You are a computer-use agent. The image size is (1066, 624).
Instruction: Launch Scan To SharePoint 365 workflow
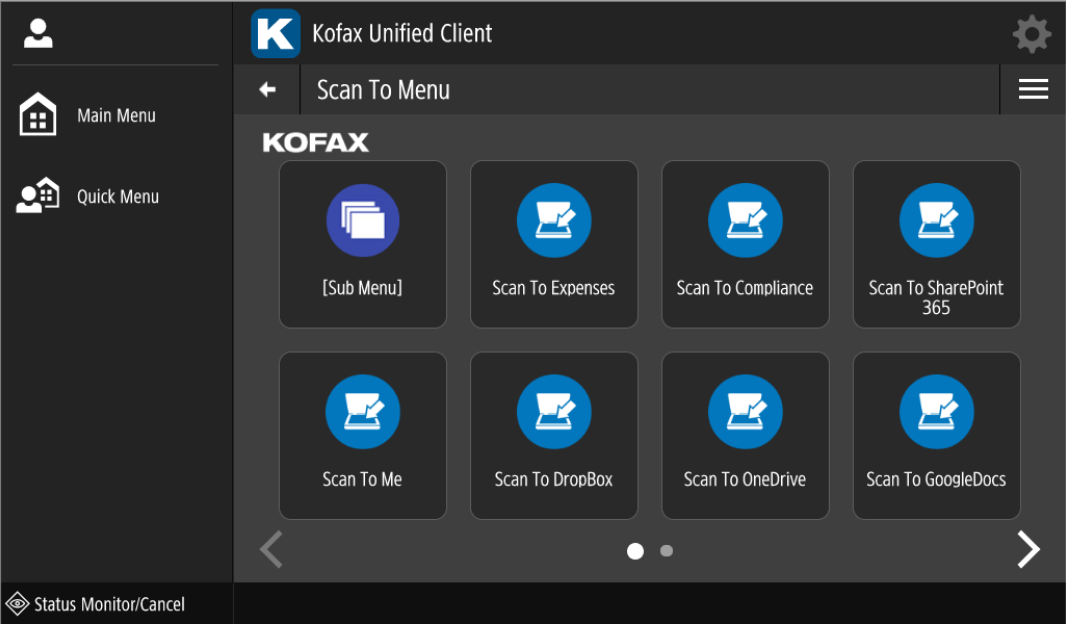tap(936, 222)
